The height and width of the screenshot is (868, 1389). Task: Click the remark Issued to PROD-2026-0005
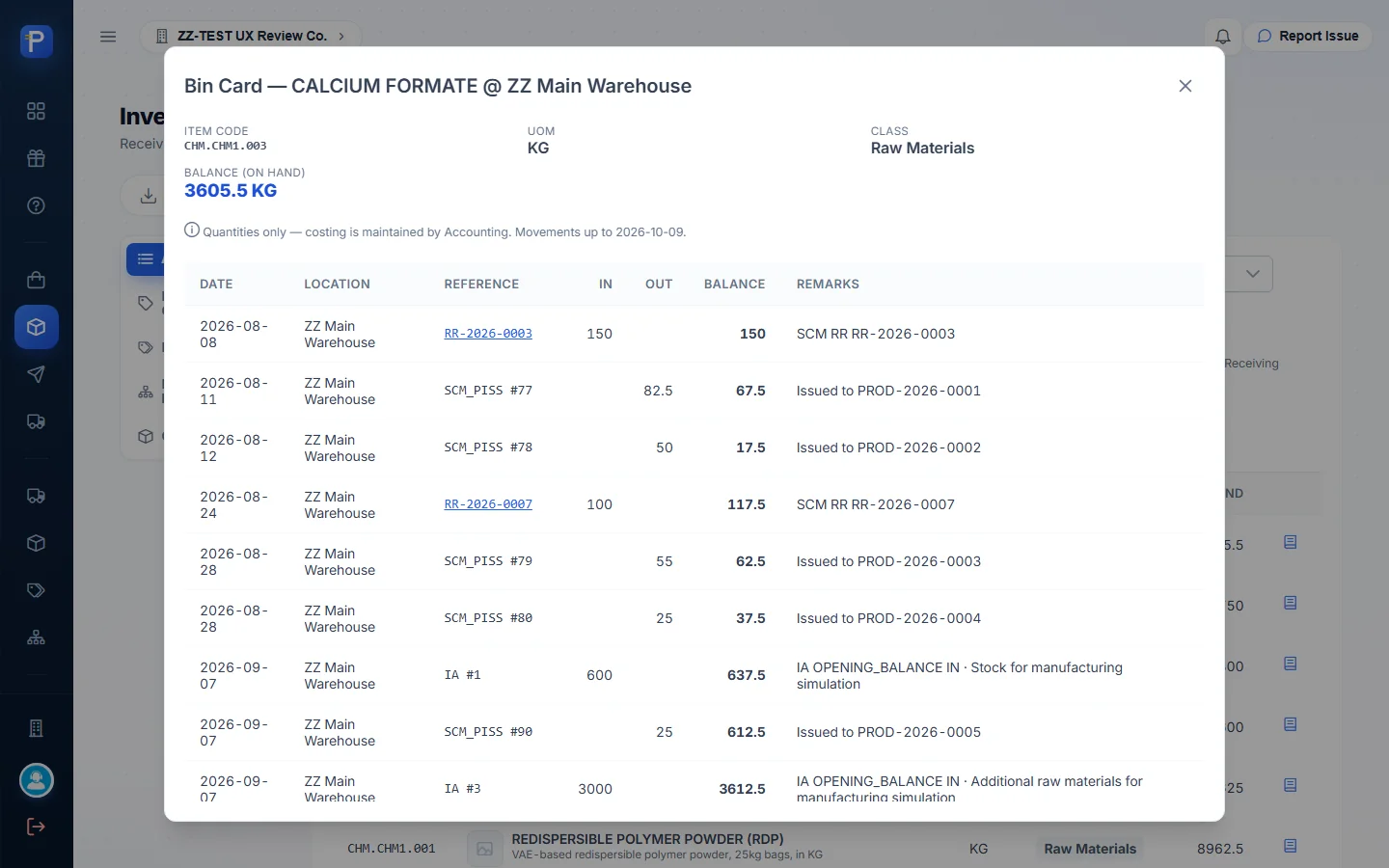point(888,732)
